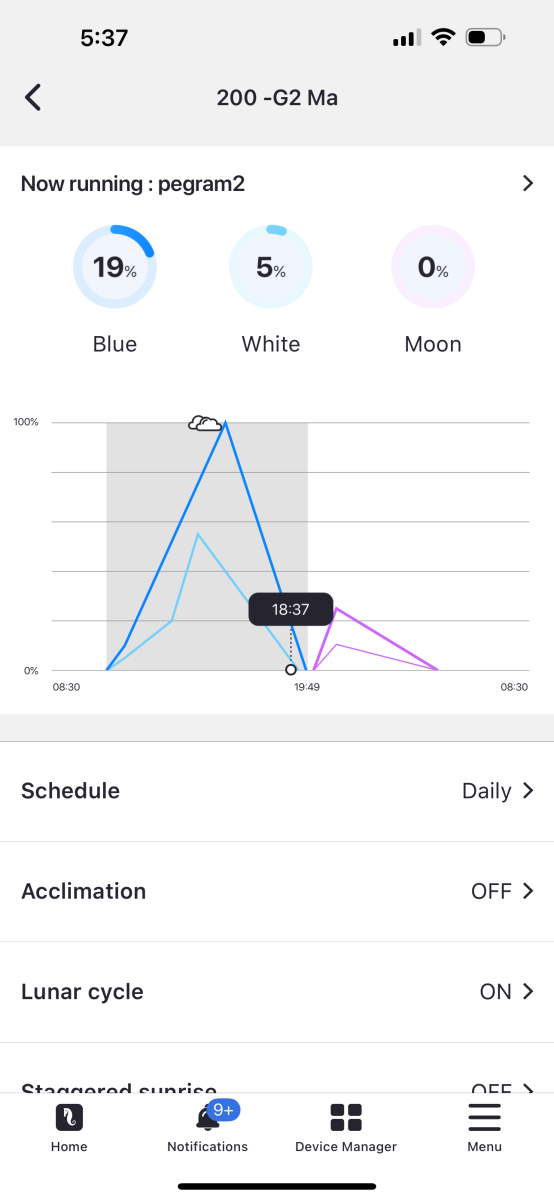This screenshot has width=554, height=1200.
Task: Open Lunar cycle ON setting
Action: (x=277, y=992)
